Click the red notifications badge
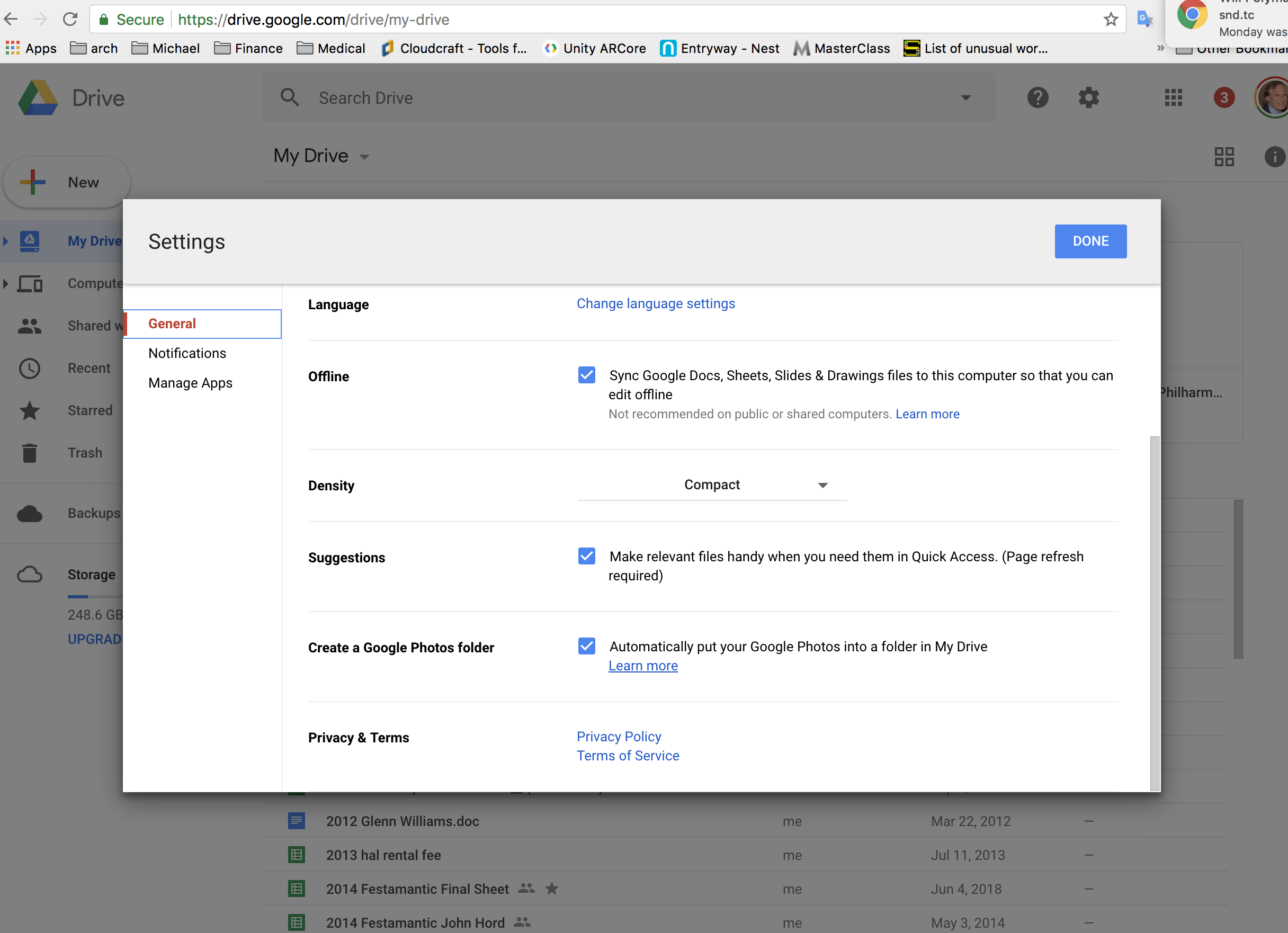The image size is (1288, 933). 1224,97
